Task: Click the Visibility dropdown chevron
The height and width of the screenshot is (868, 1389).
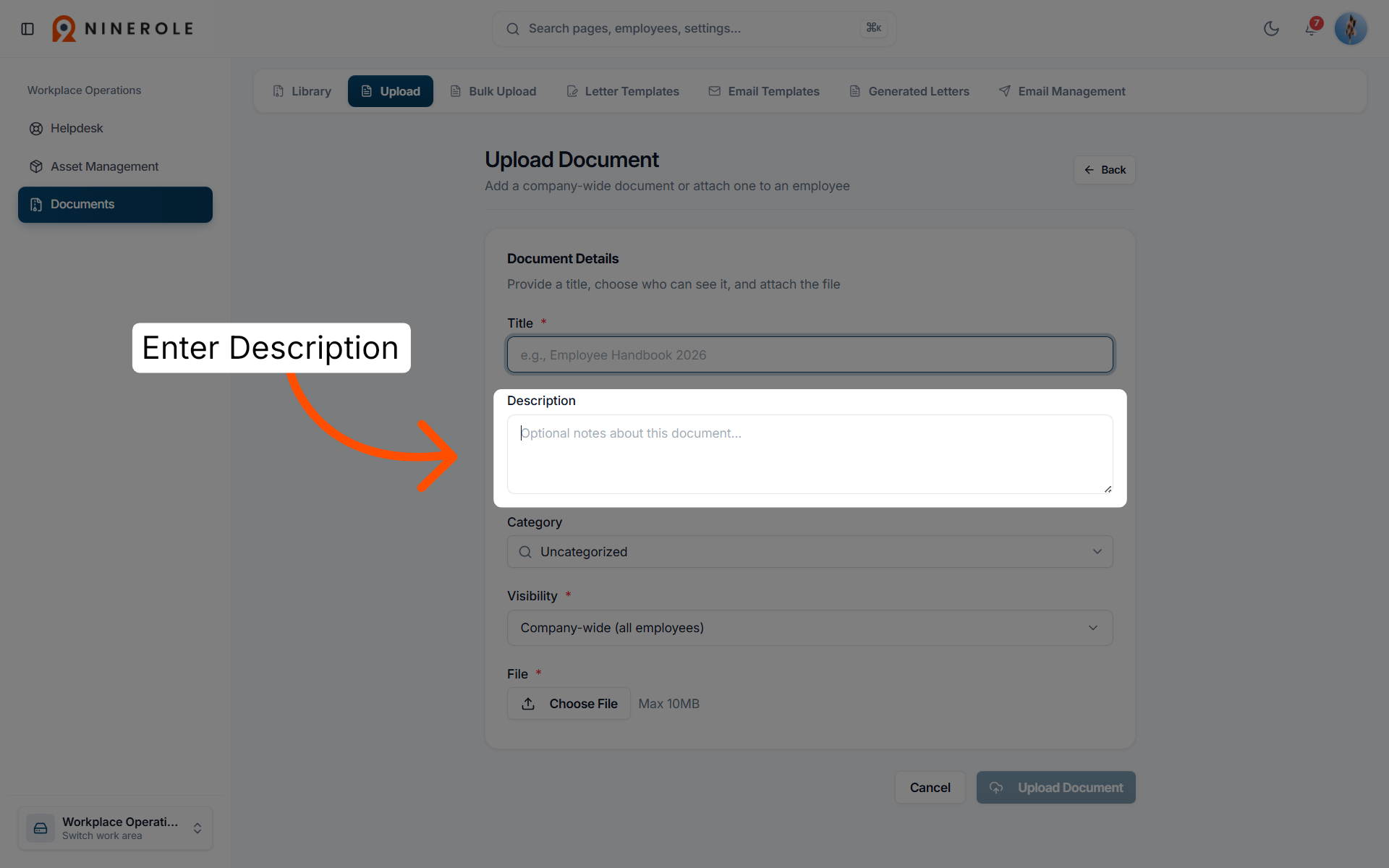Action: coord(1093,628)
